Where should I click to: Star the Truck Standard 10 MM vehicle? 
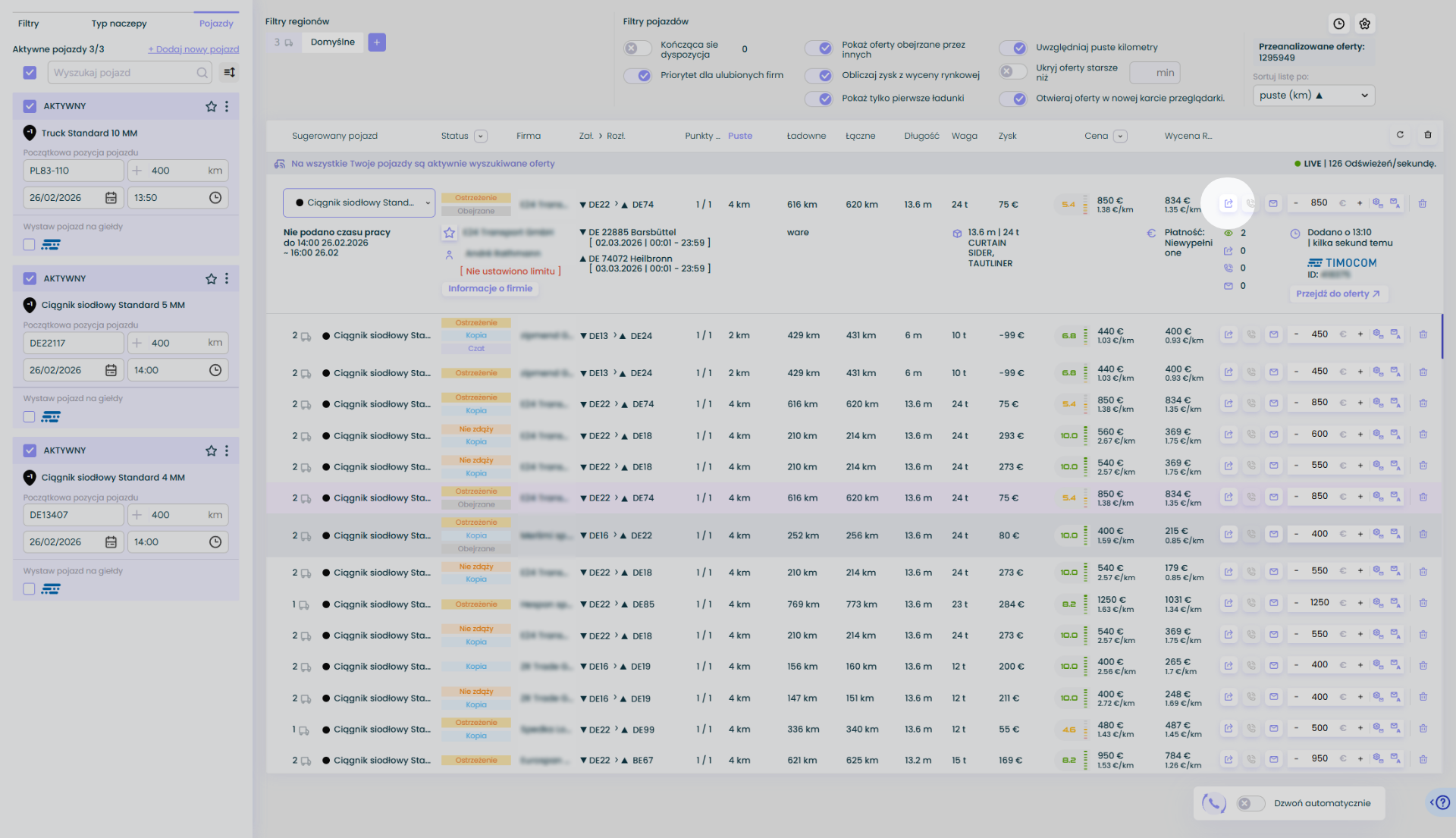click(211, 106)
